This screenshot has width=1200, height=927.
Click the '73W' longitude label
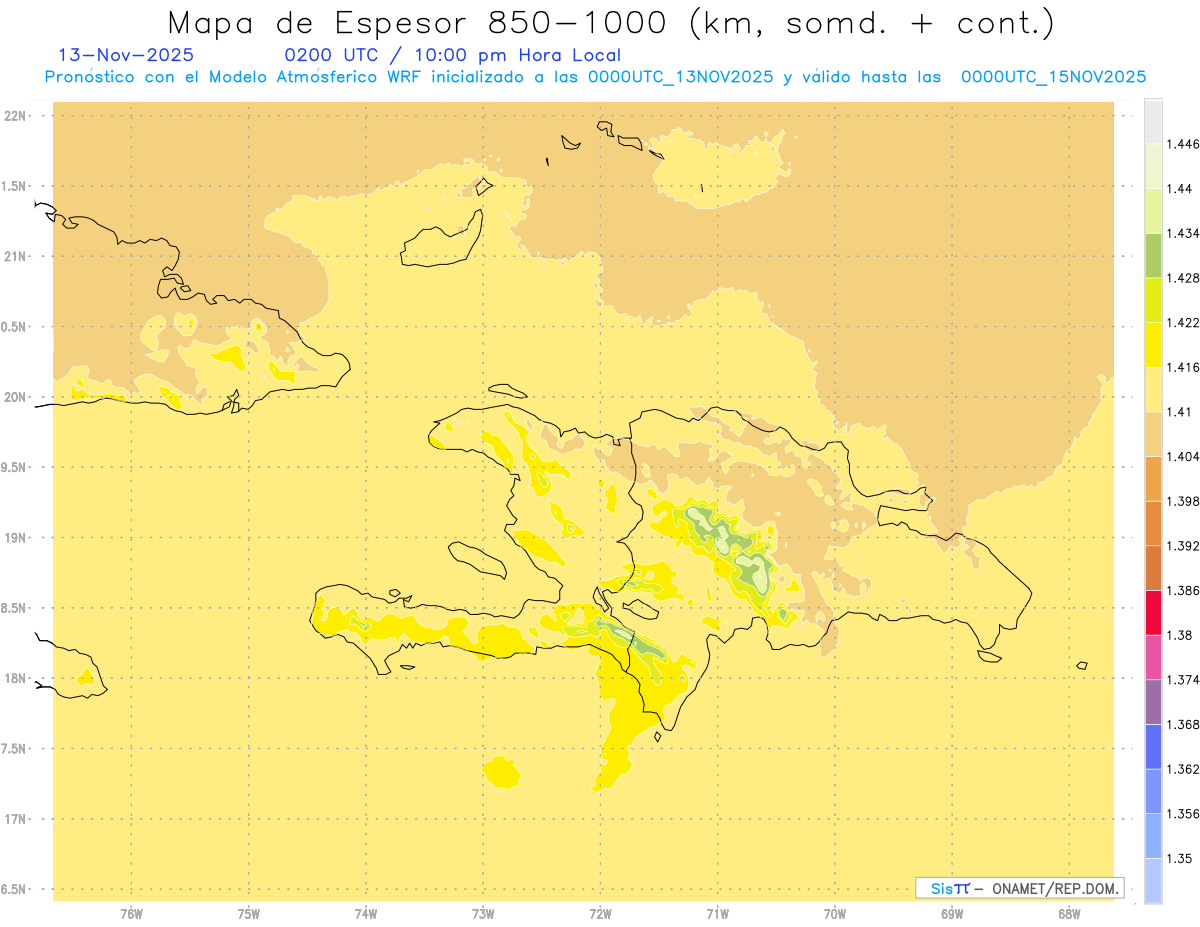pyautogui.click(x=483, y=914)
